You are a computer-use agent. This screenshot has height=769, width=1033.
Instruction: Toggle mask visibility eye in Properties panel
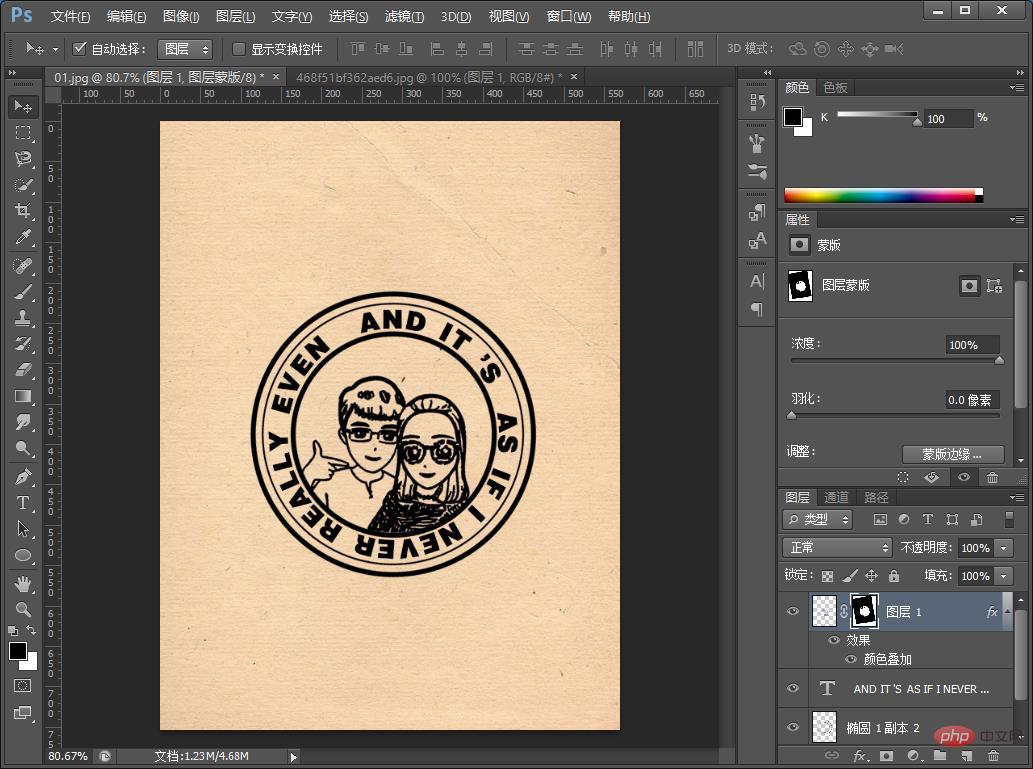pos(964,477)
